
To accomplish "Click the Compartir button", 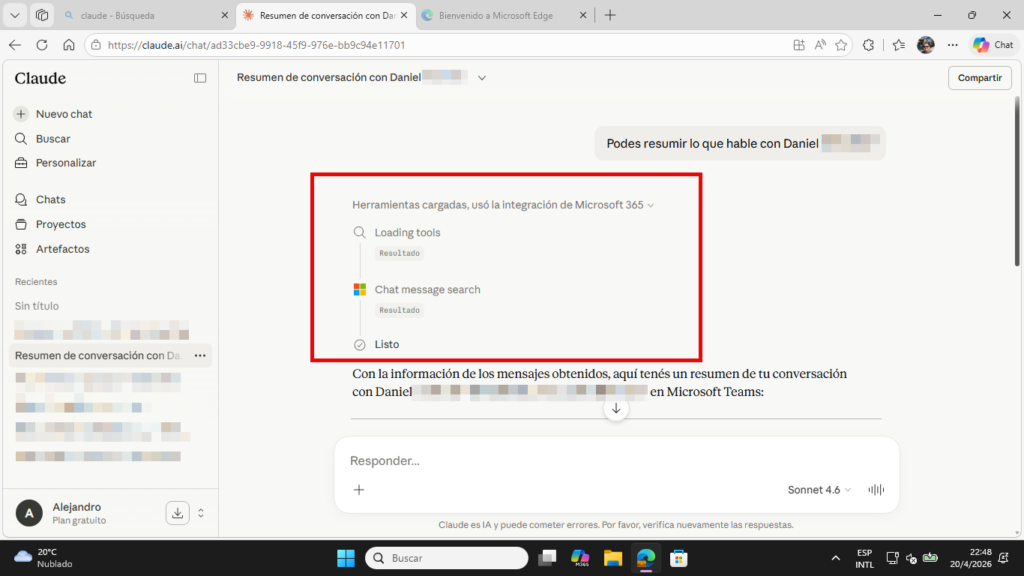I will coord(980,78).
